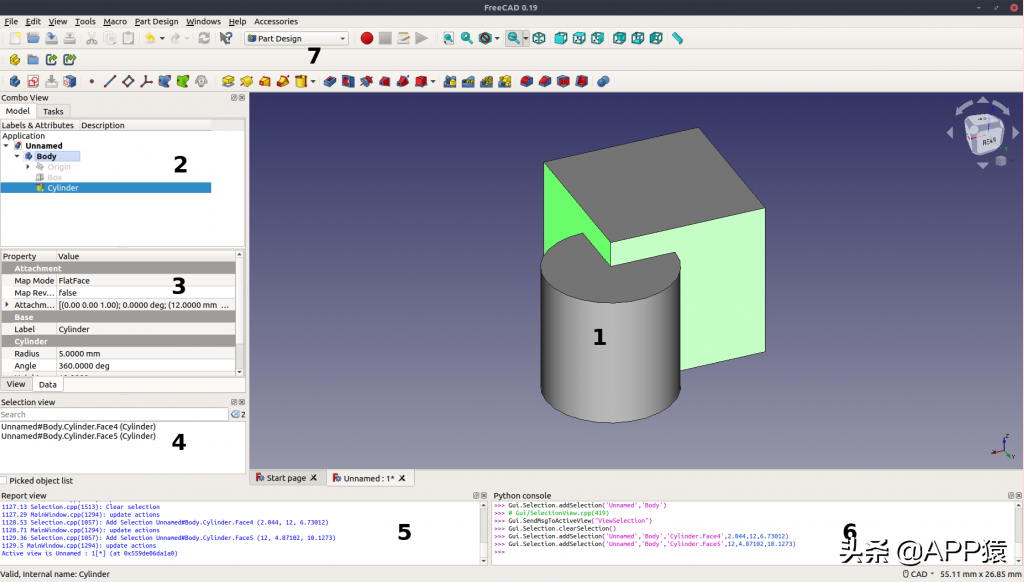Image resolution: width=1024 pixels, height=582 pixels.
Task: Select the Start page document tab
Action: point(286,478)
